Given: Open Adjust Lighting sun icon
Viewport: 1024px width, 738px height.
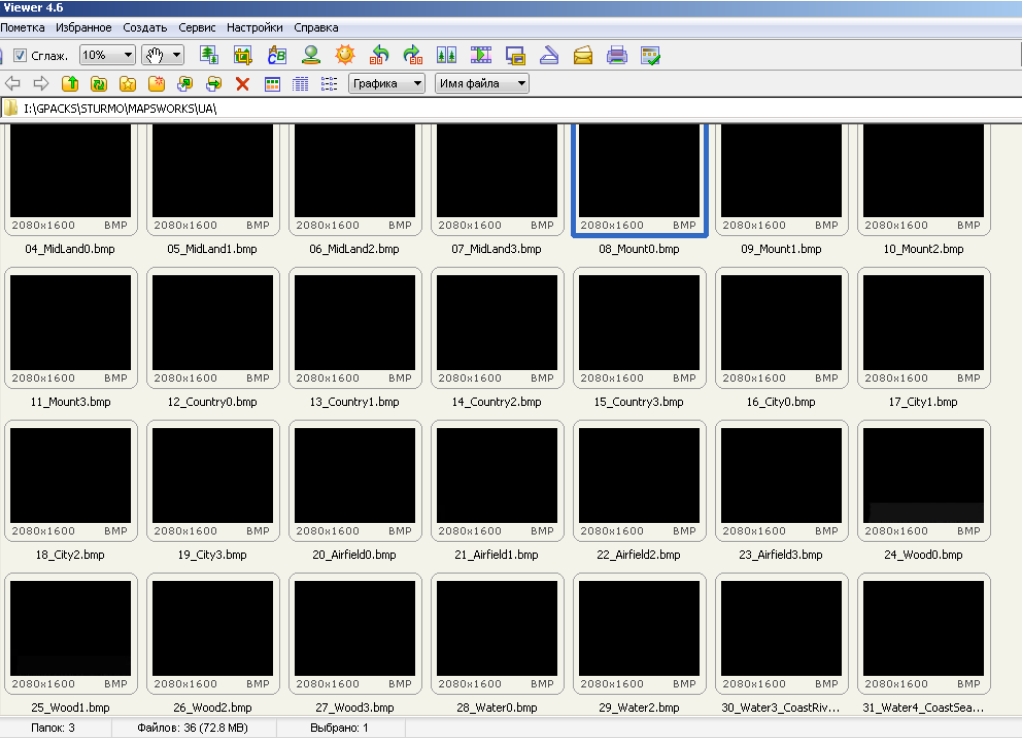Looking at the screenshot, I should 345,56.
